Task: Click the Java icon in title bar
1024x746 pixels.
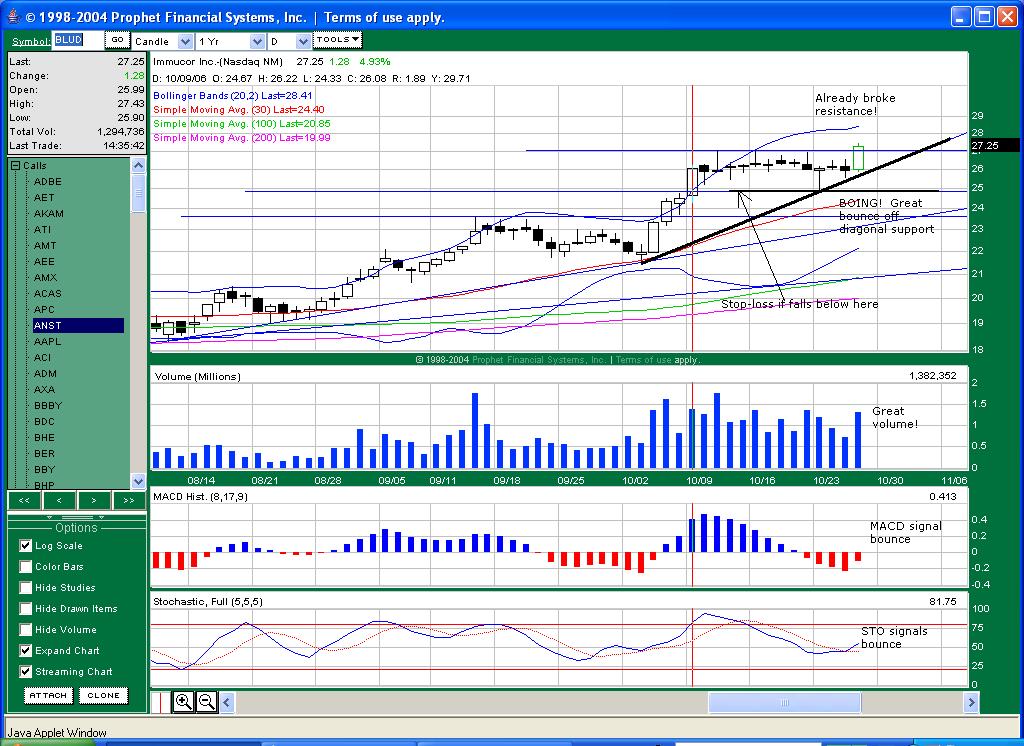Action: click(x=12, y=16)
